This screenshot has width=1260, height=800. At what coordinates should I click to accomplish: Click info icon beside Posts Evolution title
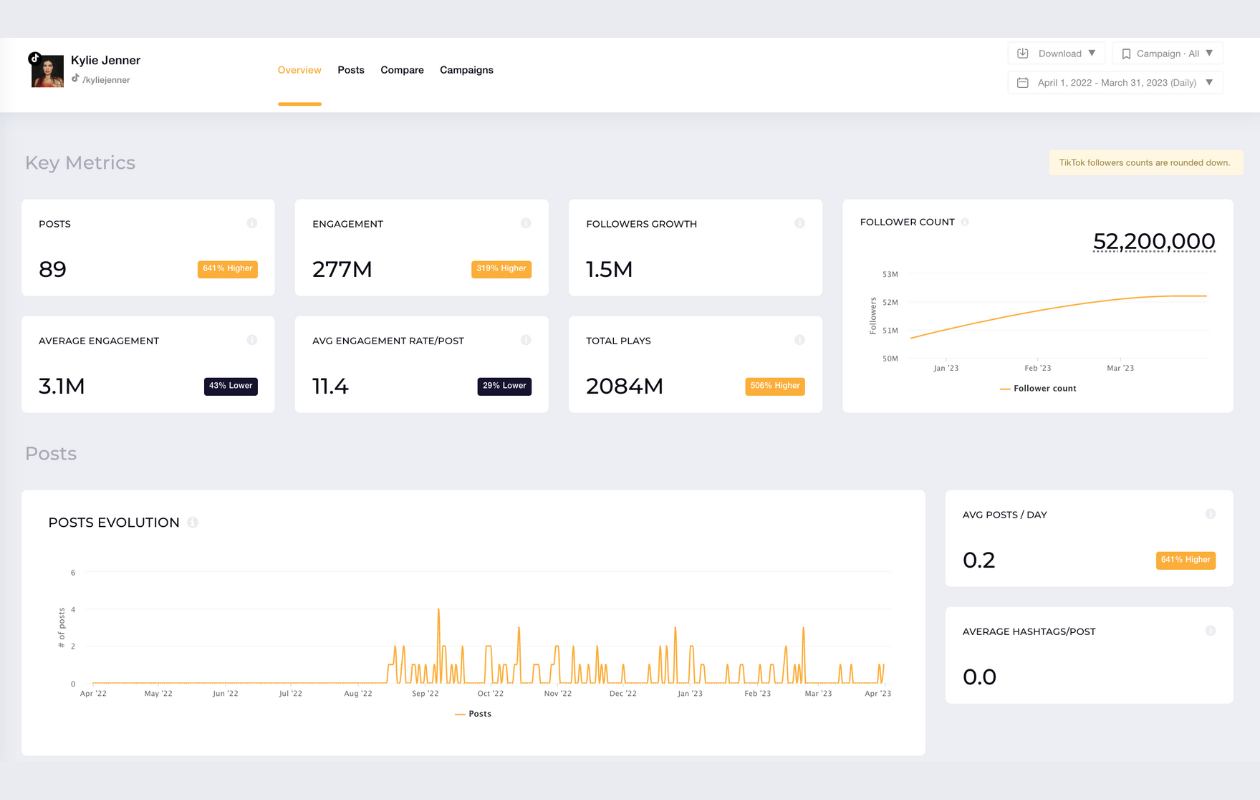click(193, 522)
